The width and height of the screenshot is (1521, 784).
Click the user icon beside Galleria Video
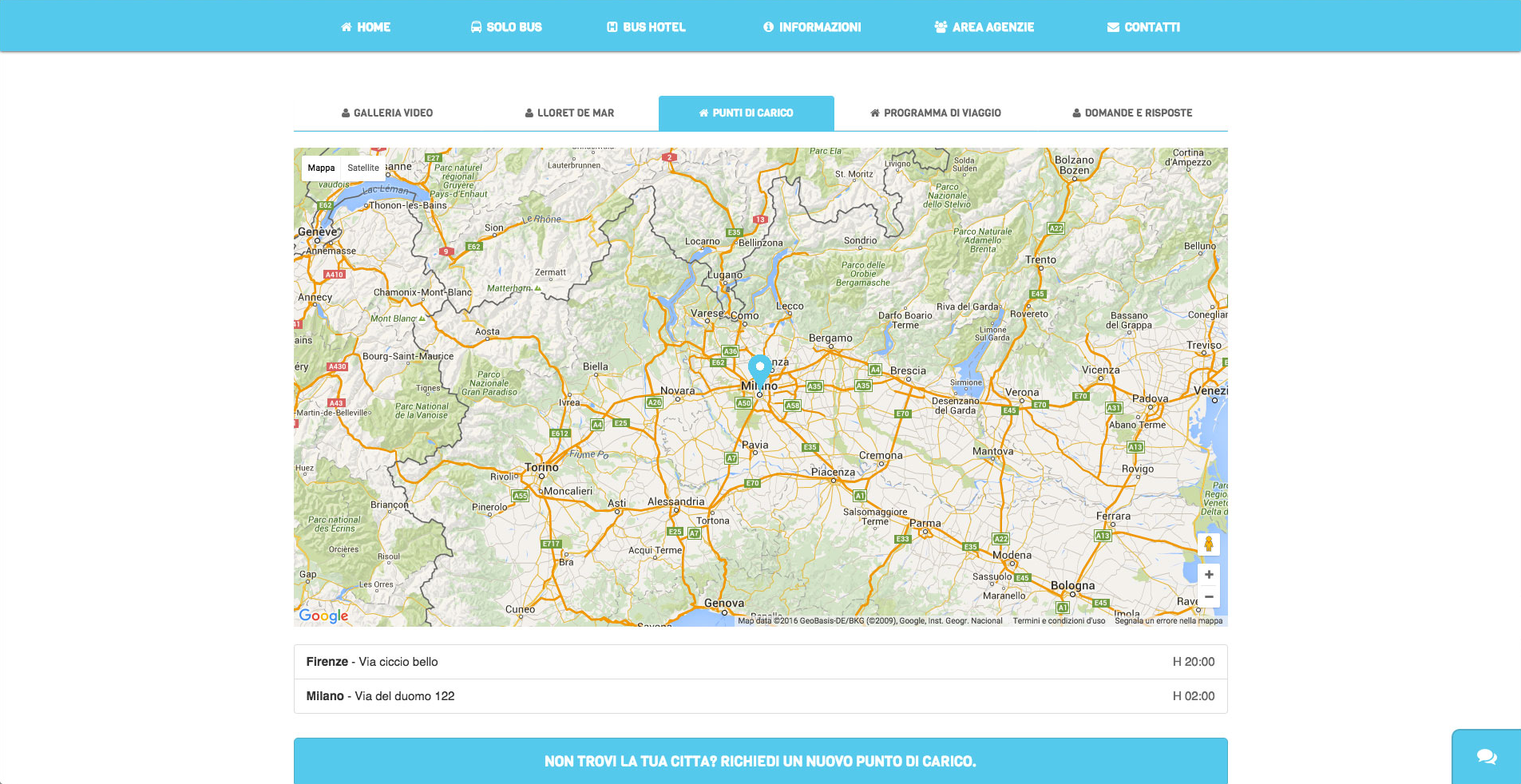click(346, 113)
